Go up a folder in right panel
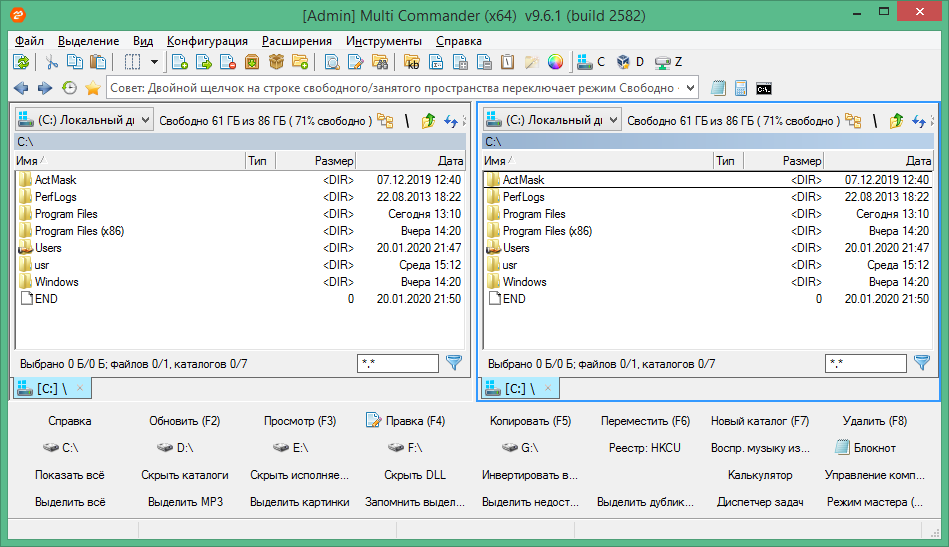The height and width of the screenshot is (547, 949). click(x=896, y=120)
